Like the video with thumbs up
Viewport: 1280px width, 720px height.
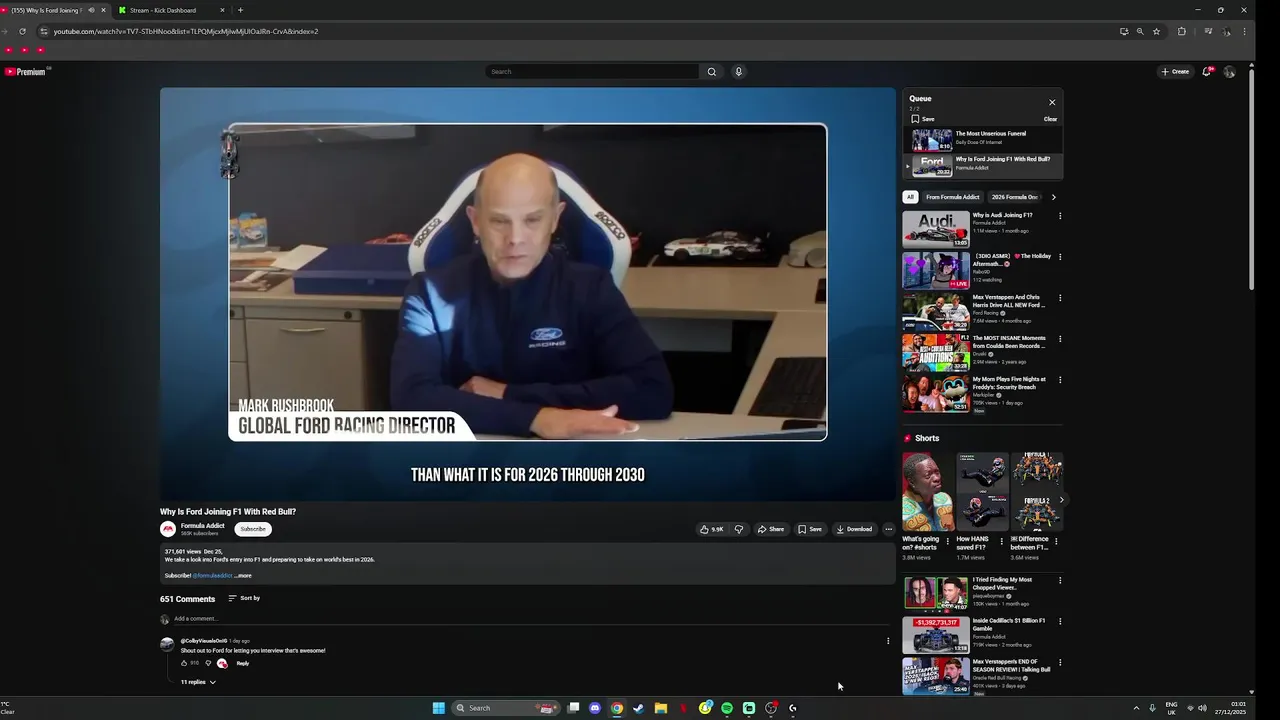coord(712,529)
